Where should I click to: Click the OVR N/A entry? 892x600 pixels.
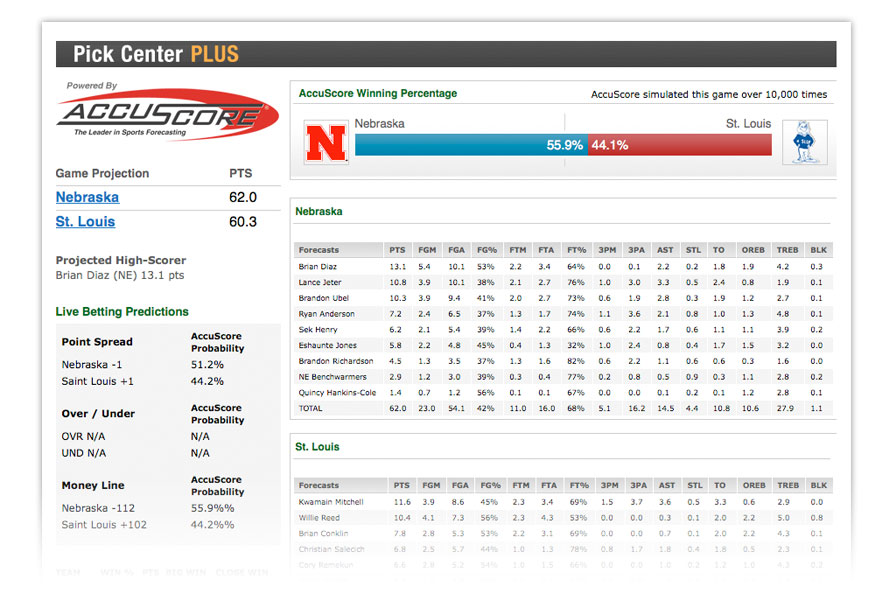pos(83,436)
